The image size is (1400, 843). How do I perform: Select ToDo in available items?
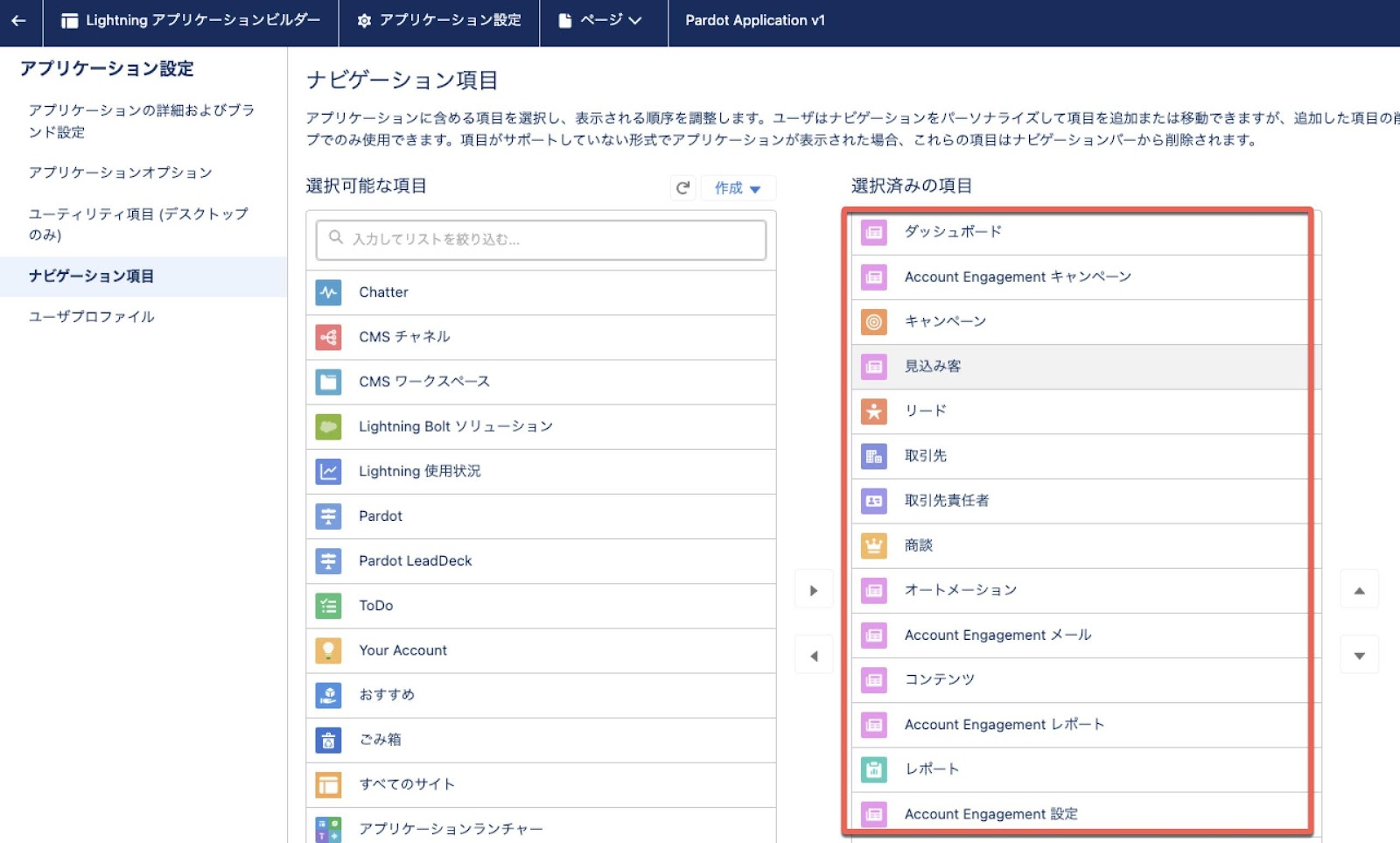(541, 606)
